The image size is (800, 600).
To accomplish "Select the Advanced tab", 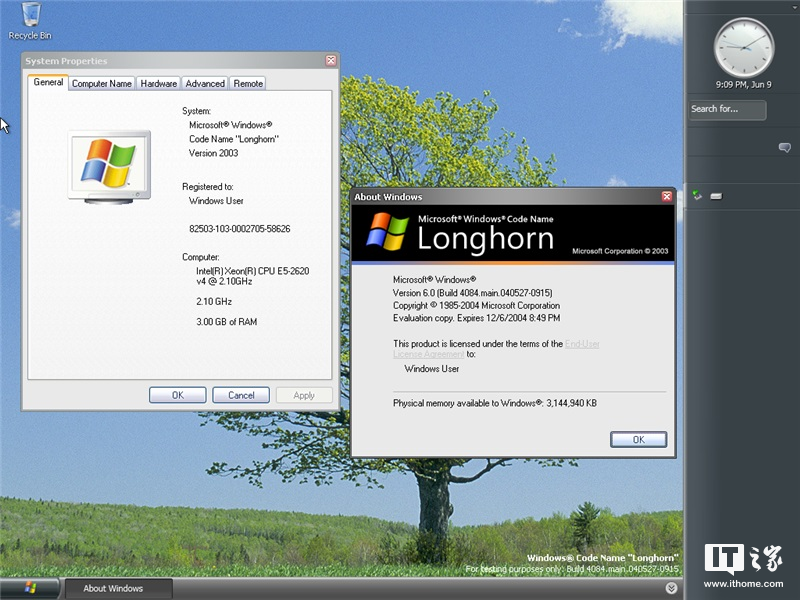I will 205,84.
